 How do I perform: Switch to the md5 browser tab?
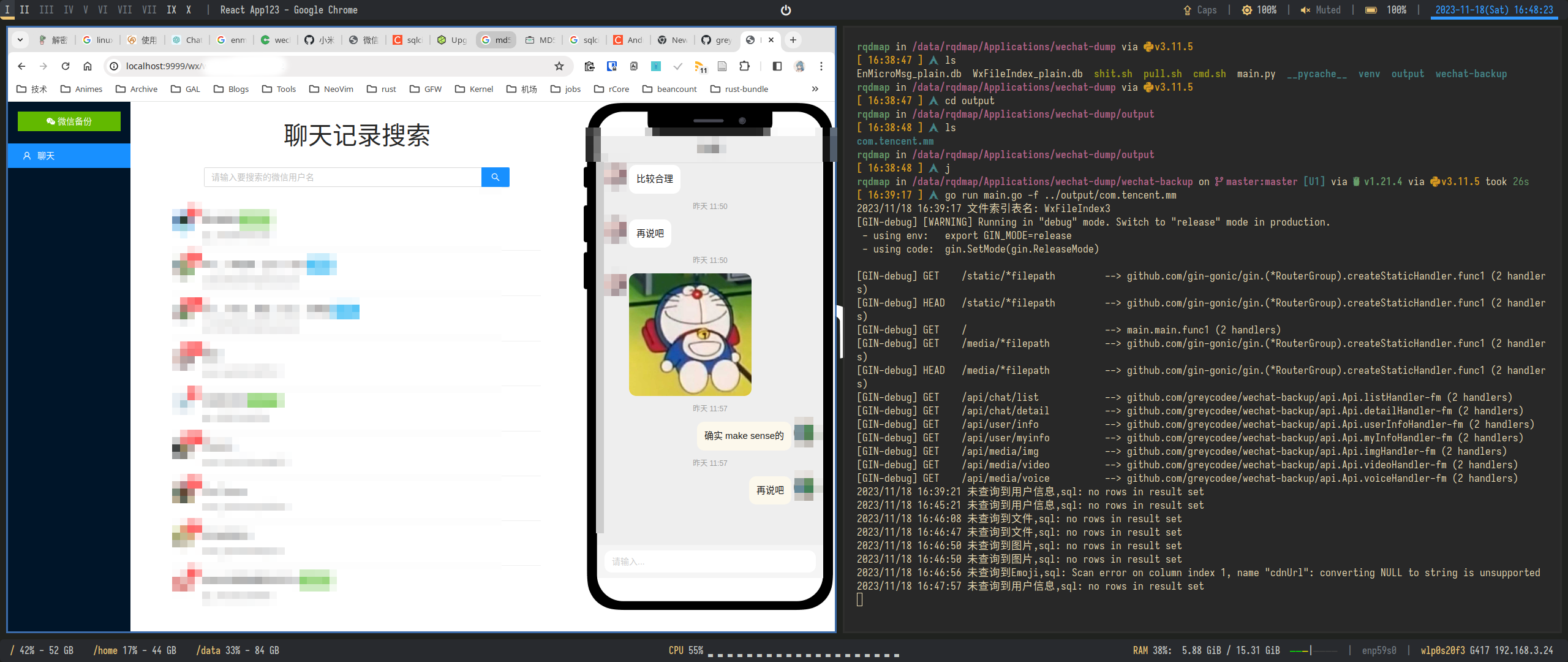pyautogui.click(x=496, y=40)
